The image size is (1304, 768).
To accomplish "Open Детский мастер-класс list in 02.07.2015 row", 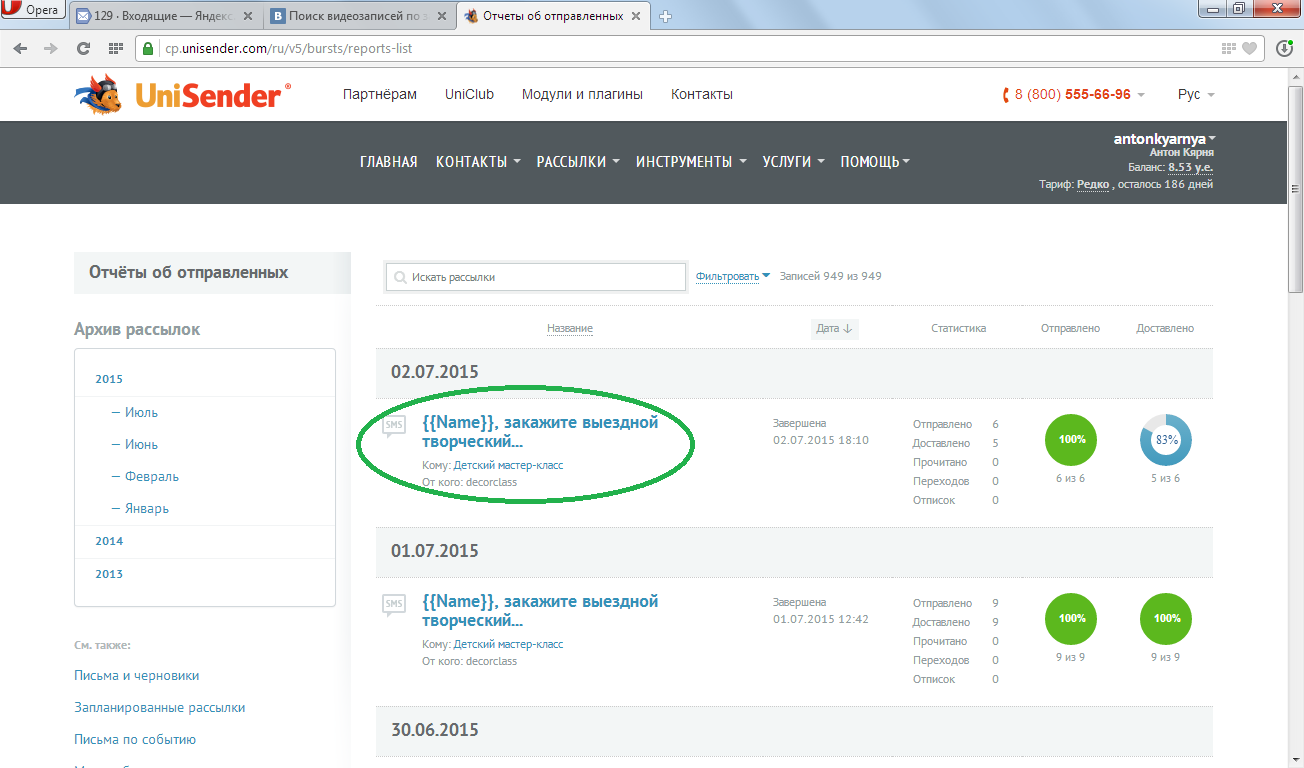I will coord(508,465).
